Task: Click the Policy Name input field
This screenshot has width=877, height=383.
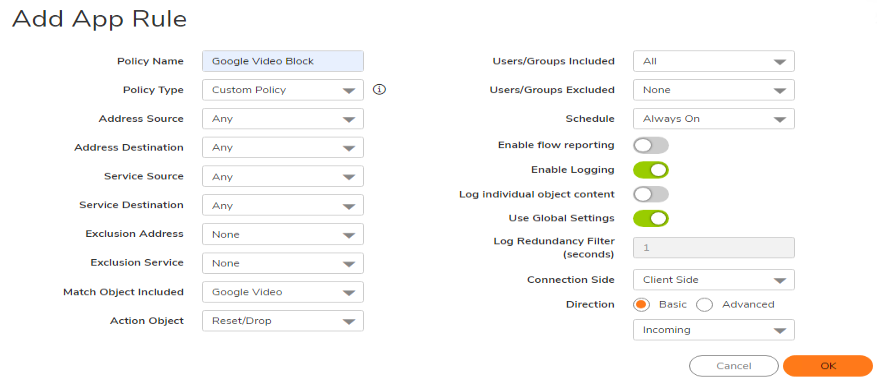Action: tap(283, 62)
